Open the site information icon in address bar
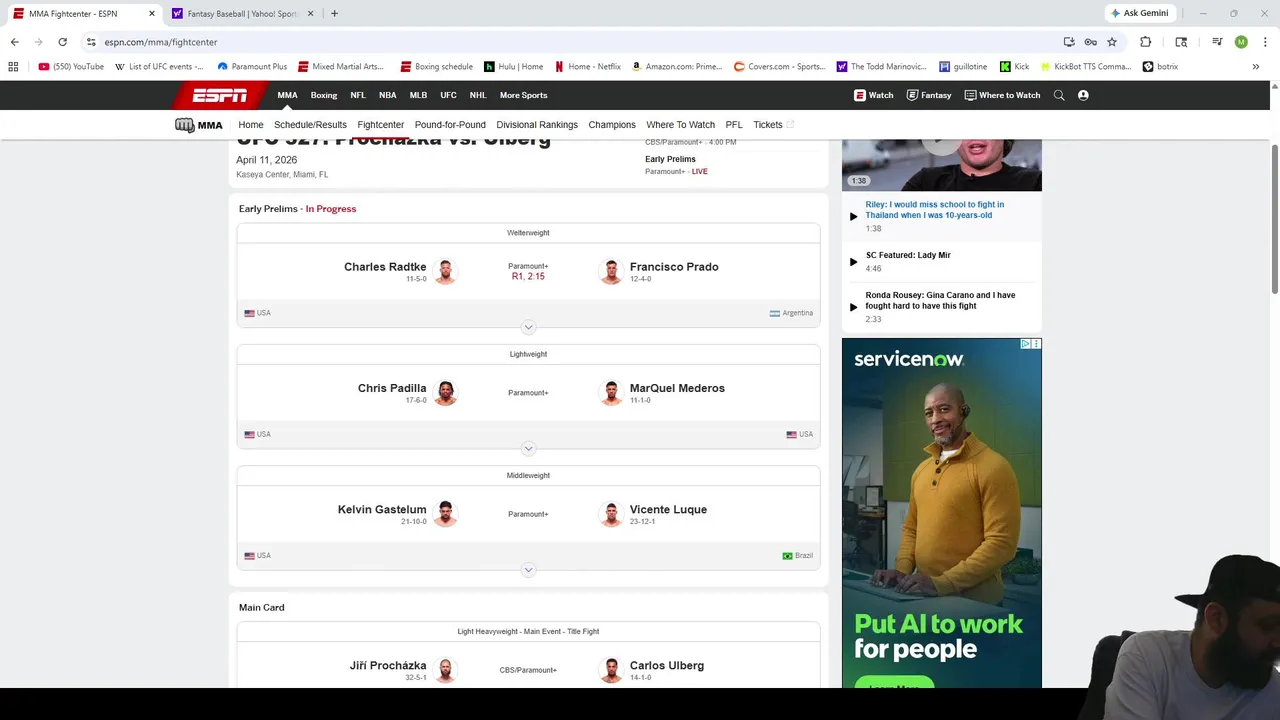 click(91, 42)
